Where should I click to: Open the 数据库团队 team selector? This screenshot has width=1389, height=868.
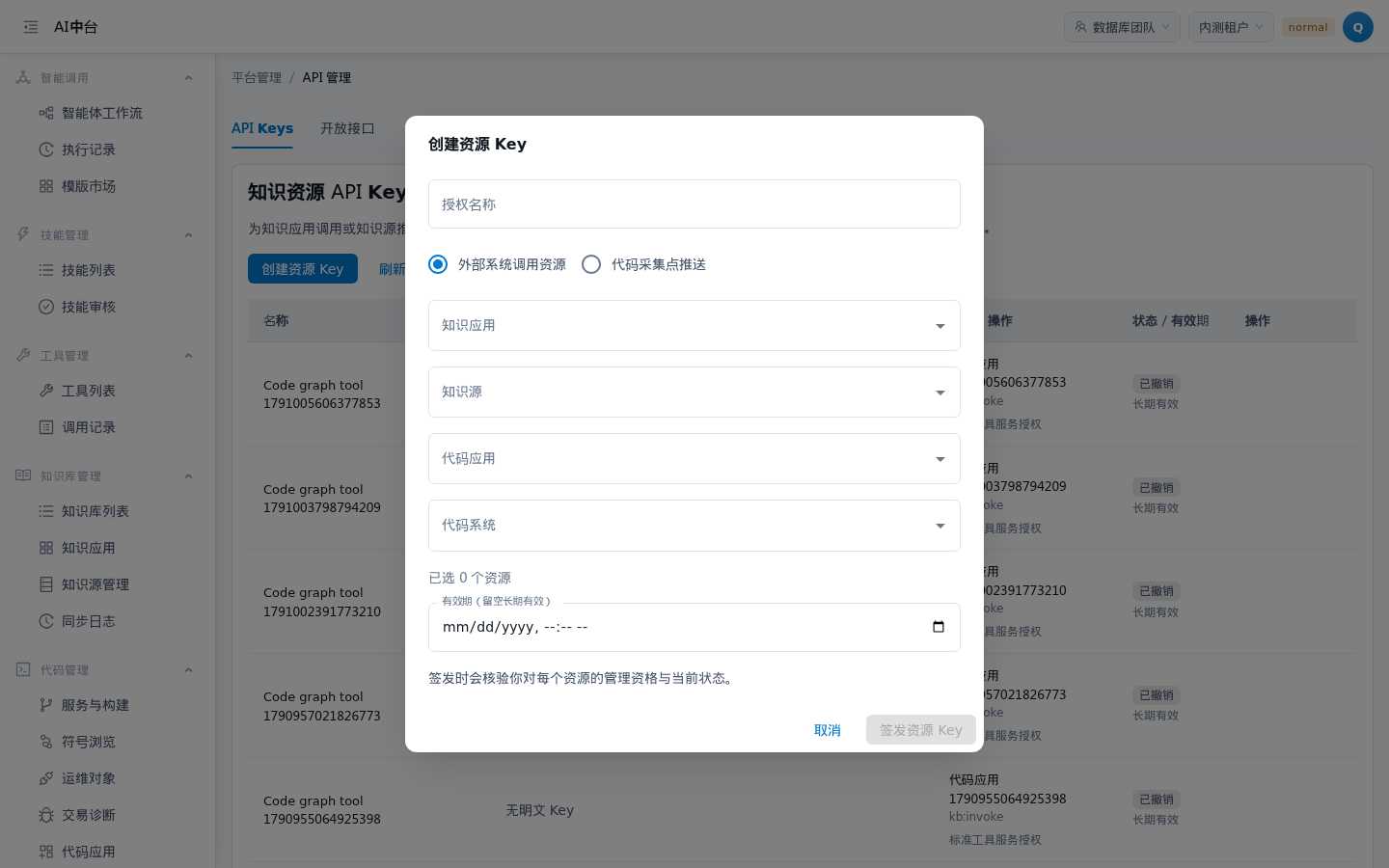tap(1122, 27)
